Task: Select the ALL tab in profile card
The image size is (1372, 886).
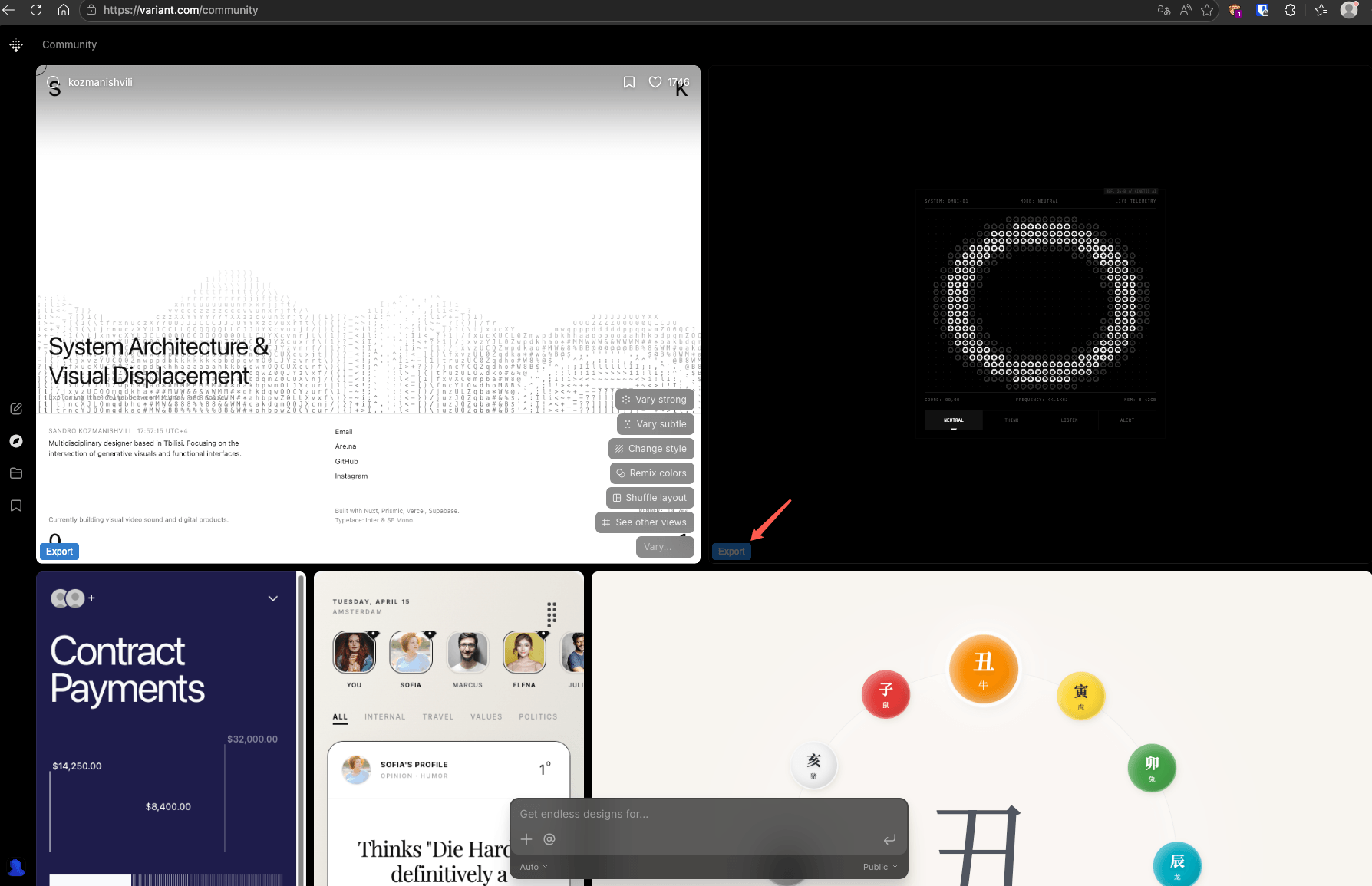Action: point(340,716)
